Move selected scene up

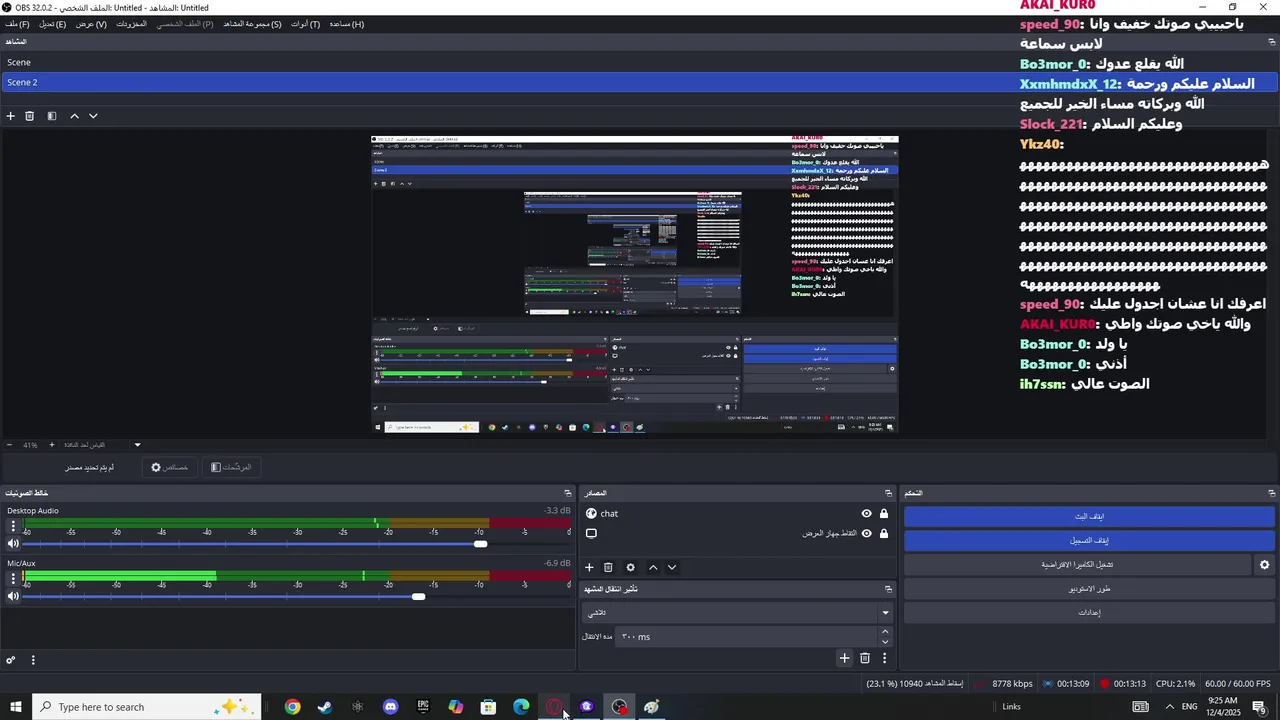tap(74, 116)
